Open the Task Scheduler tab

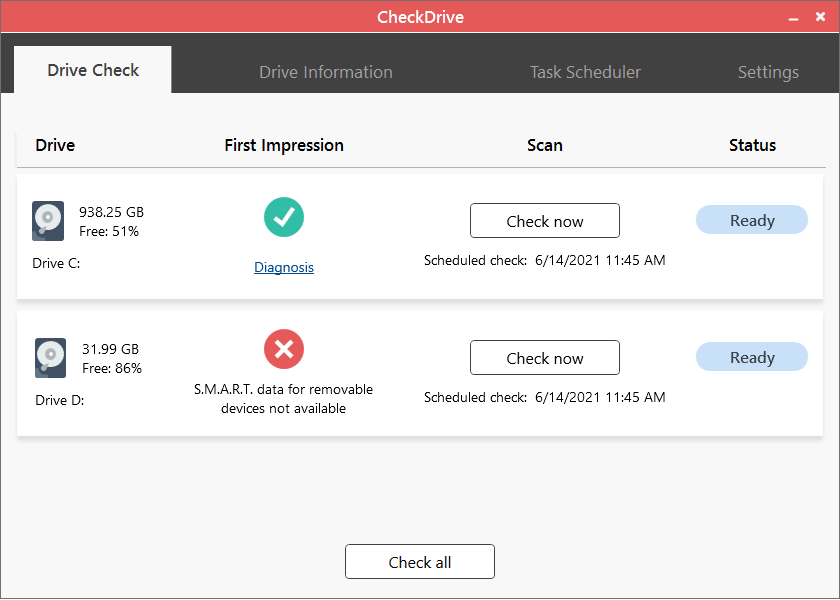(585, 72)
